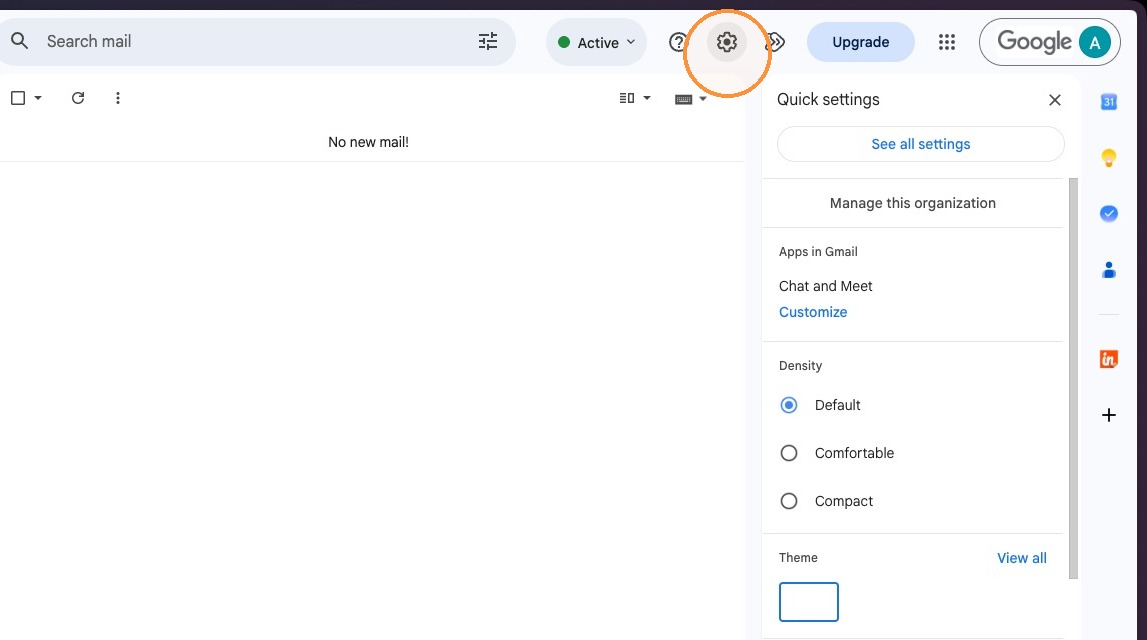Select Default density
1147x640 pixels.
(789, 405)
